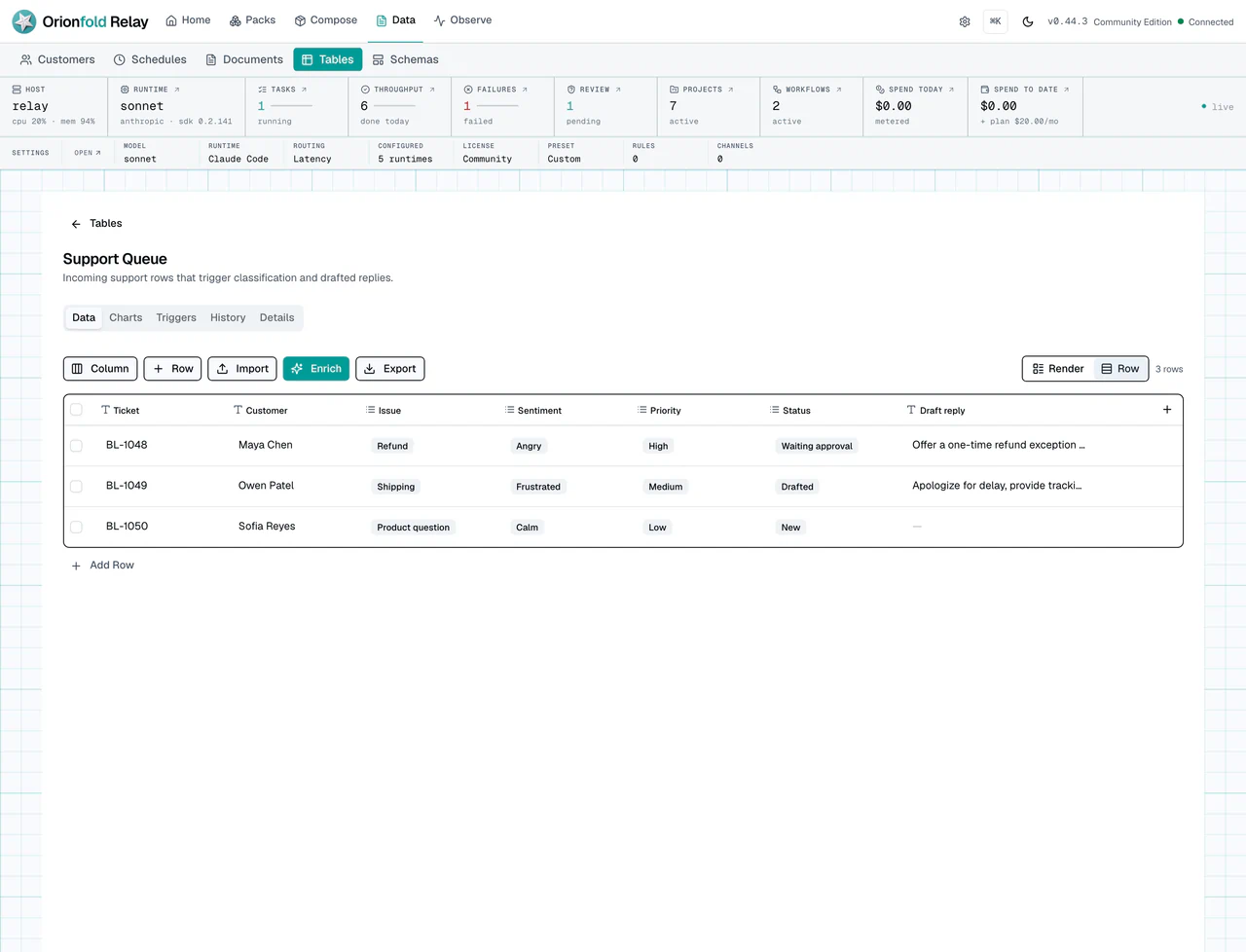
Task: Open the settings gear icon
Action: [x=965, y=21]
